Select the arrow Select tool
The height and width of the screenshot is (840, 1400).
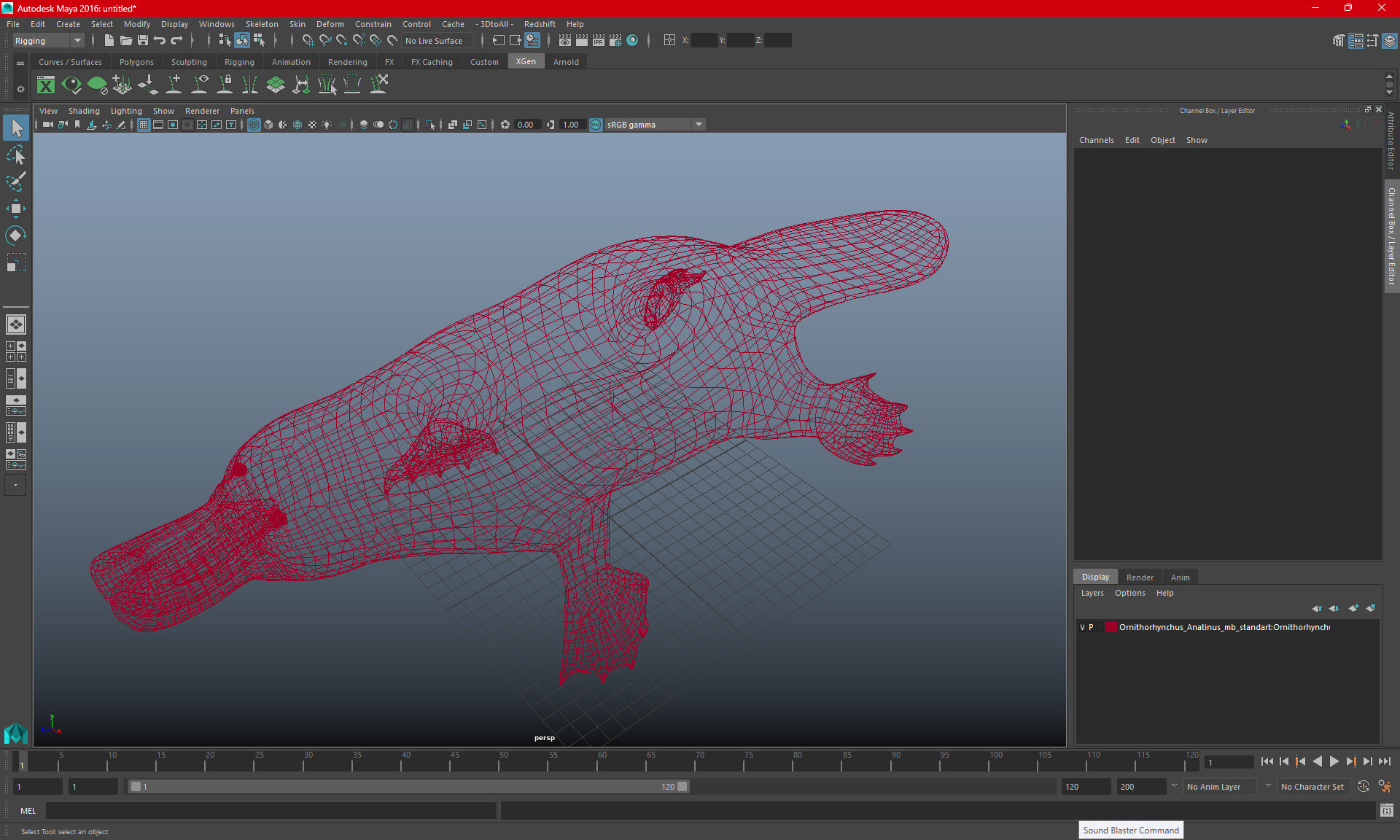tap(16, 128)
